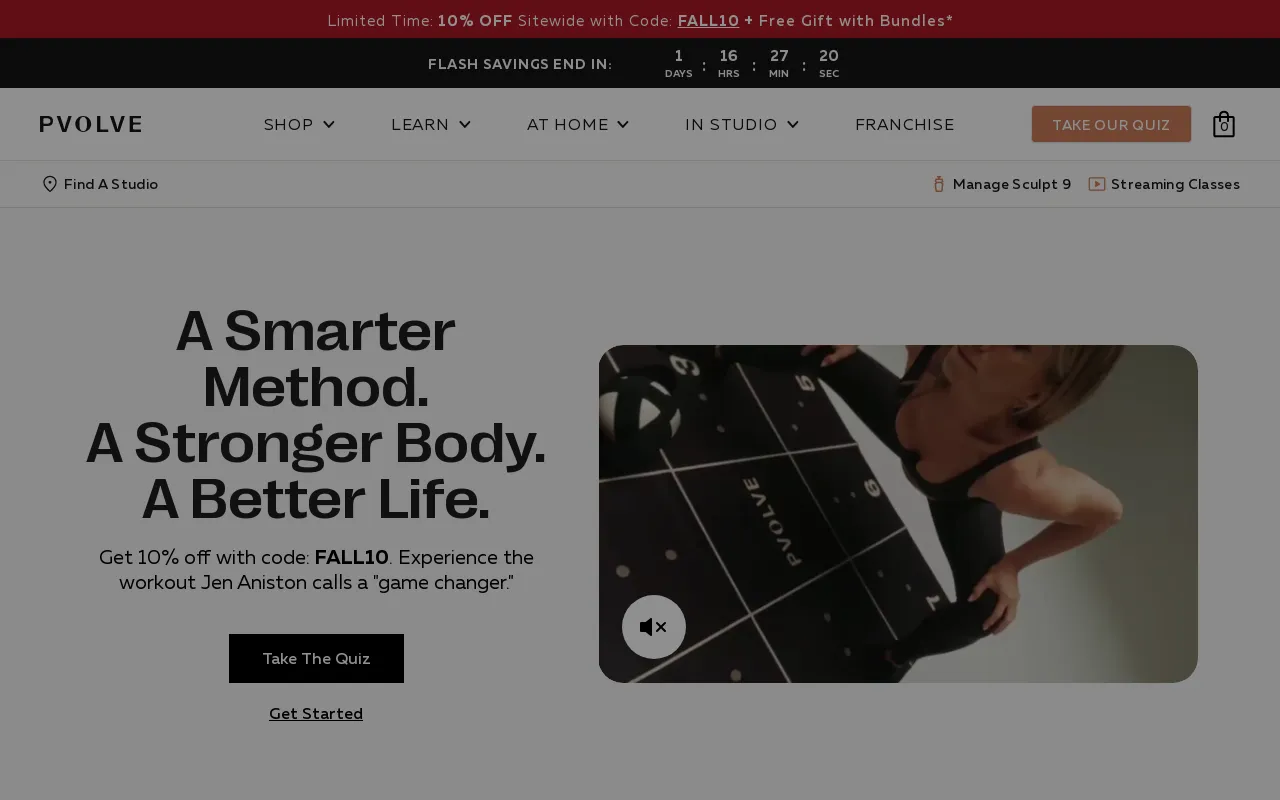This screenshot has width=1280, height=800.
Task: Click the Take The Quiz button
Action: (x=316, y=658)
